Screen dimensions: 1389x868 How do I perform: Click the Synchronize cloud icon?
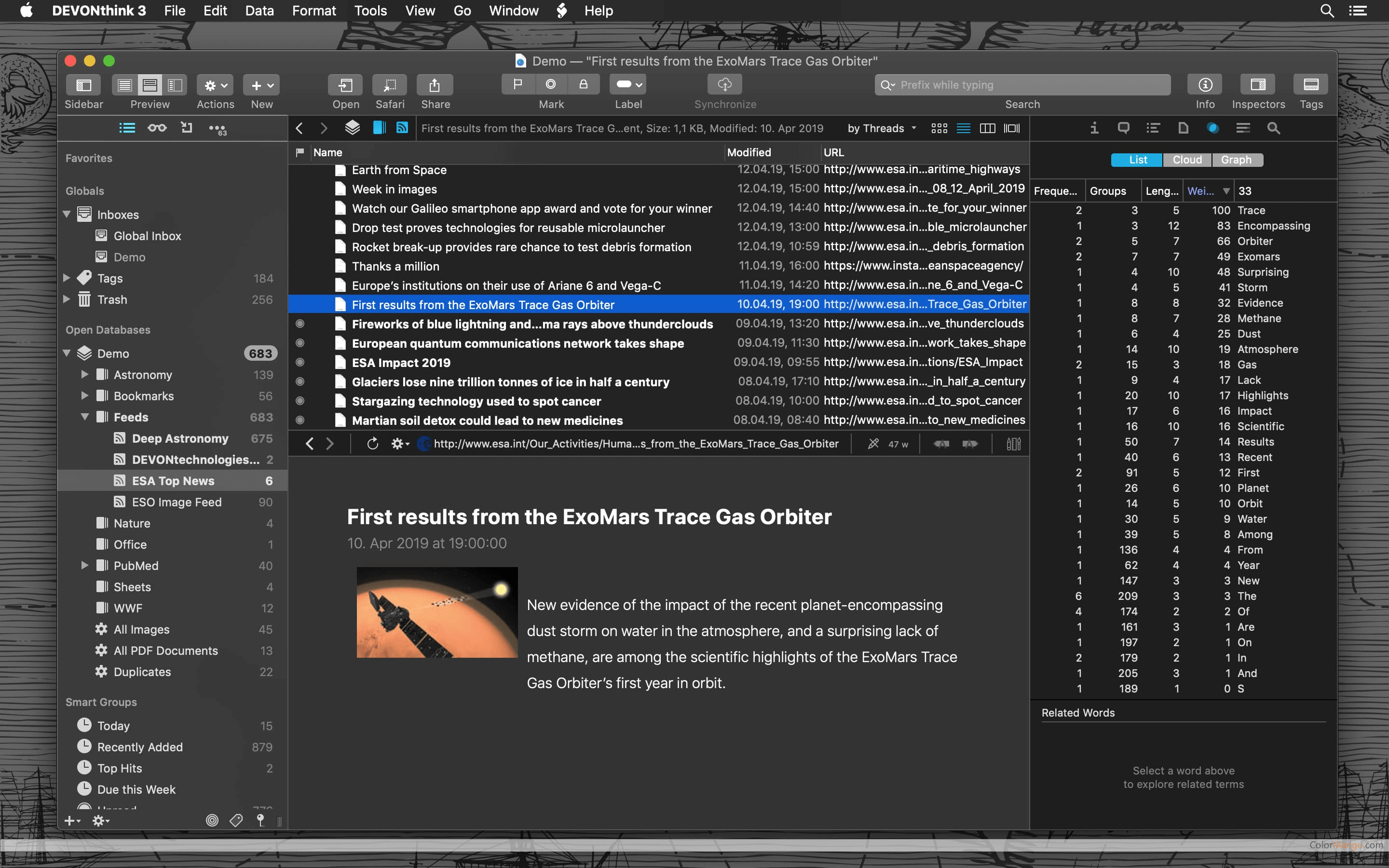coord(724,84)
